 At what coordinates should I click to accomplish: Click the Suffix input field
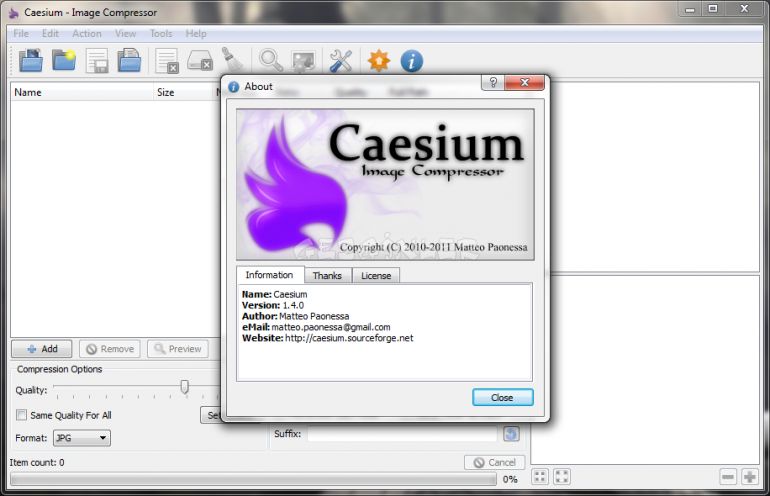(403, 434)
